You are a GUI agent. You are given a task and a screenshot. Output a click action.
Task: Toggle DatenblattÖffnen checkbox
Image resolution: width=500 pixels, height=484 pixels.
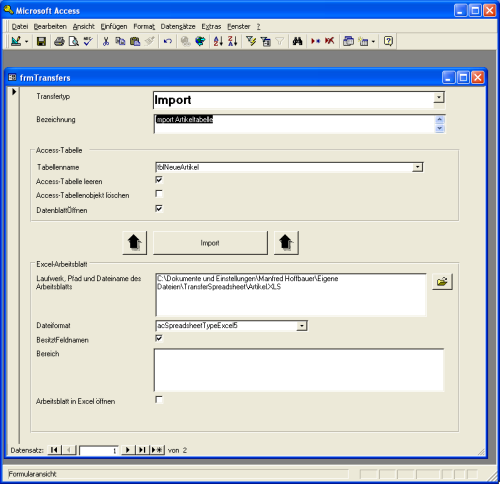click(159, 209)
